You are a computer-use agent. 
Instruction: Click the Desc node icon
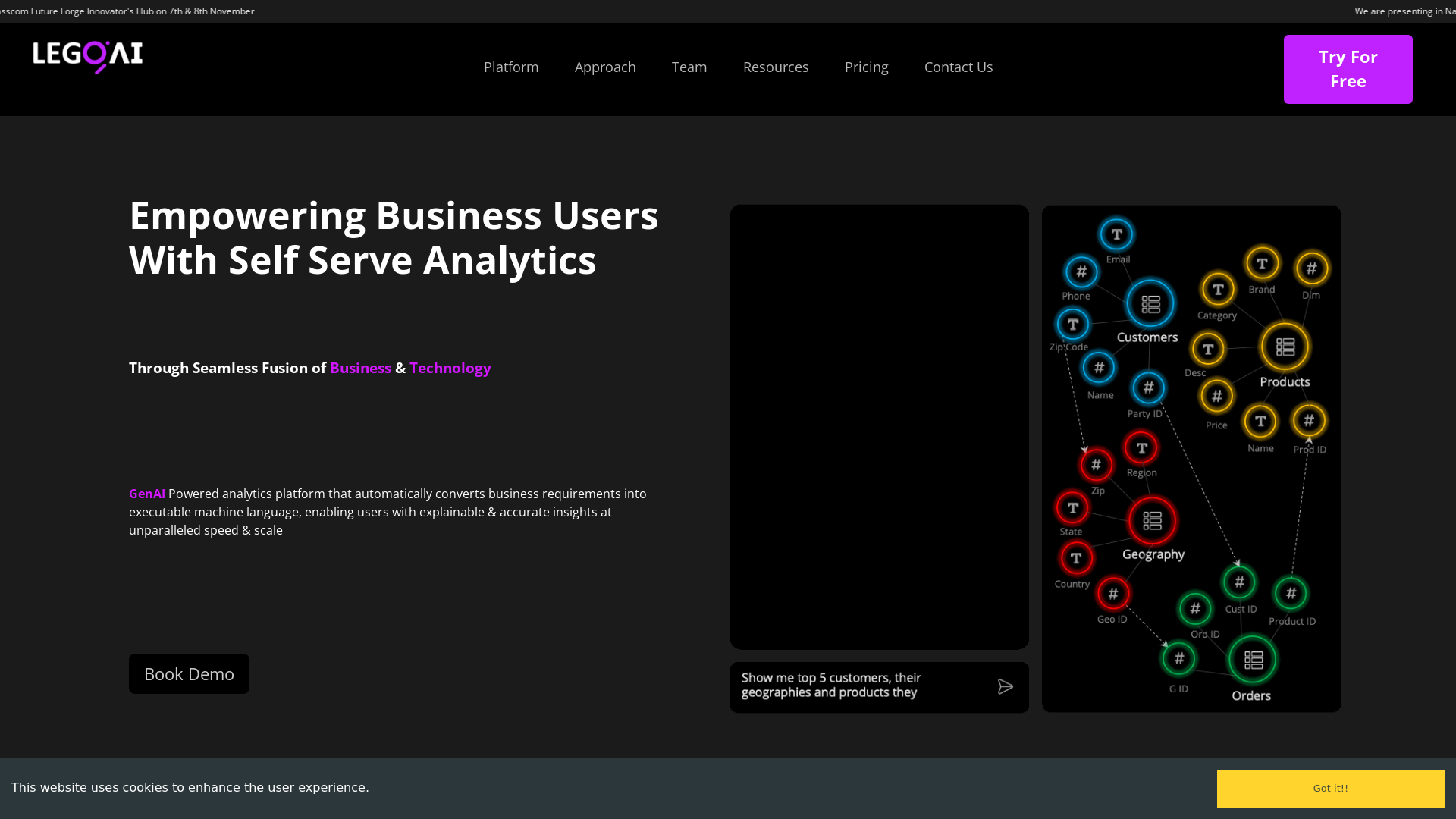click(x=1208, y=350)
